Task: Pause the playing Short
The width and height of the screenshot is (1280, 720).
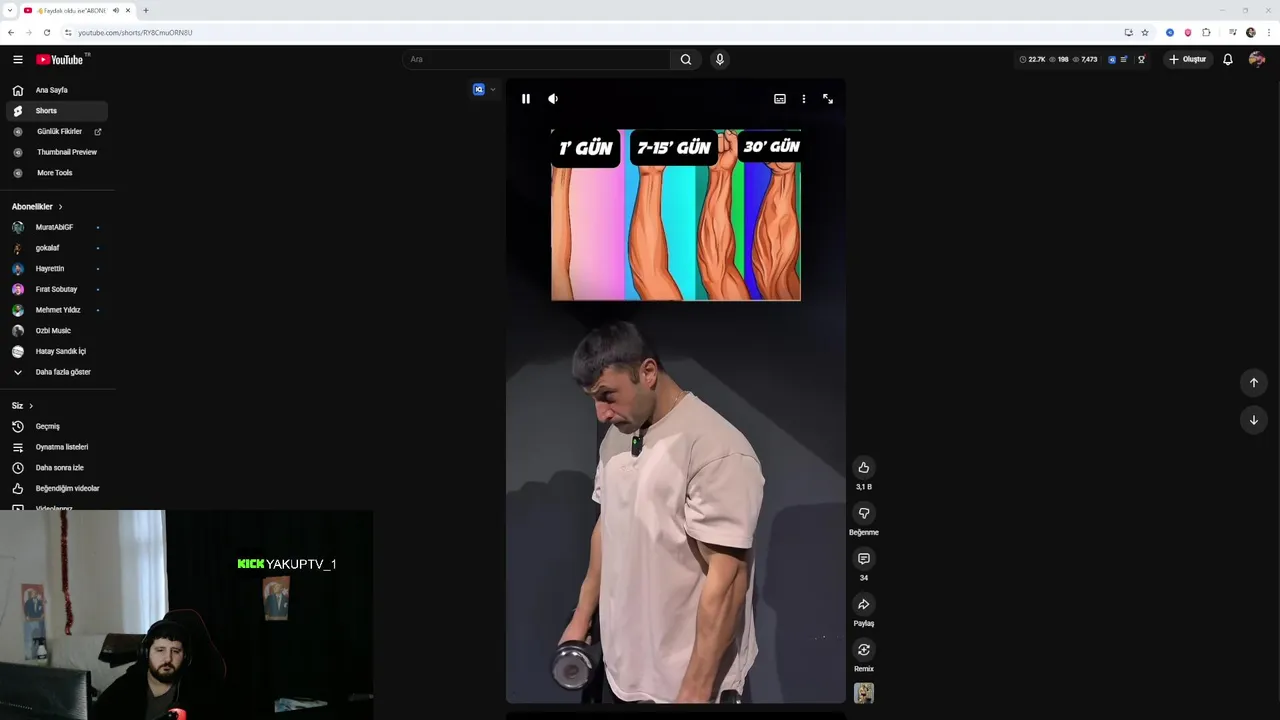Action: coord(526,99)
